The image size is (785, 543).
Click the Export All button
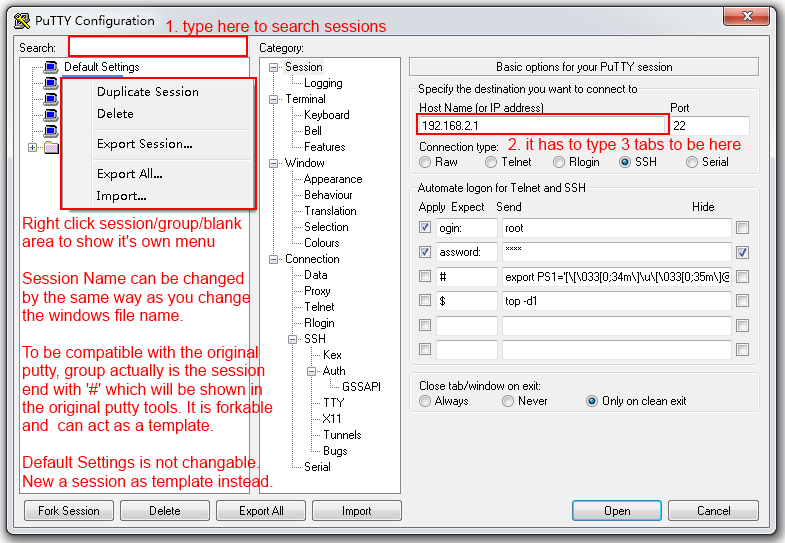pyautogui.click(x=261, y=511)
